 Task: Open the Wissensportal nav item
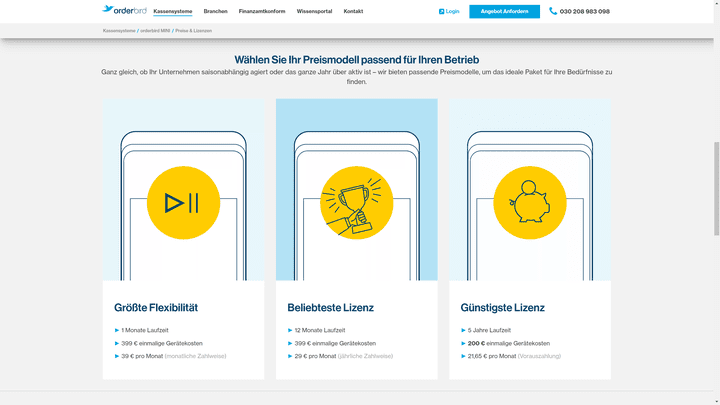point(314,12)
